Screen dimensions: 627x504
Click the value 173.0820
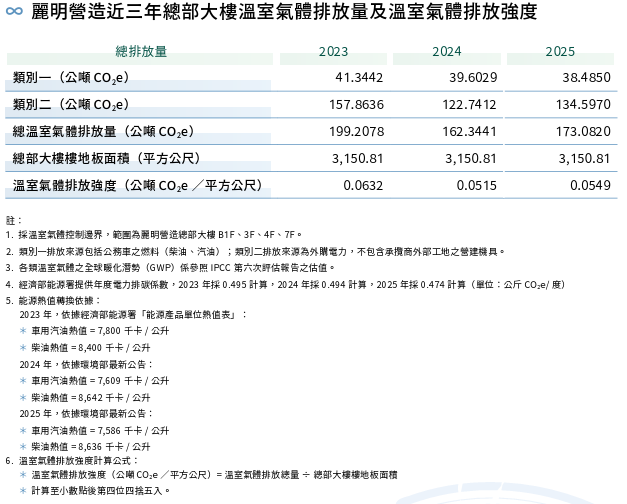click(x=583, y=132)
